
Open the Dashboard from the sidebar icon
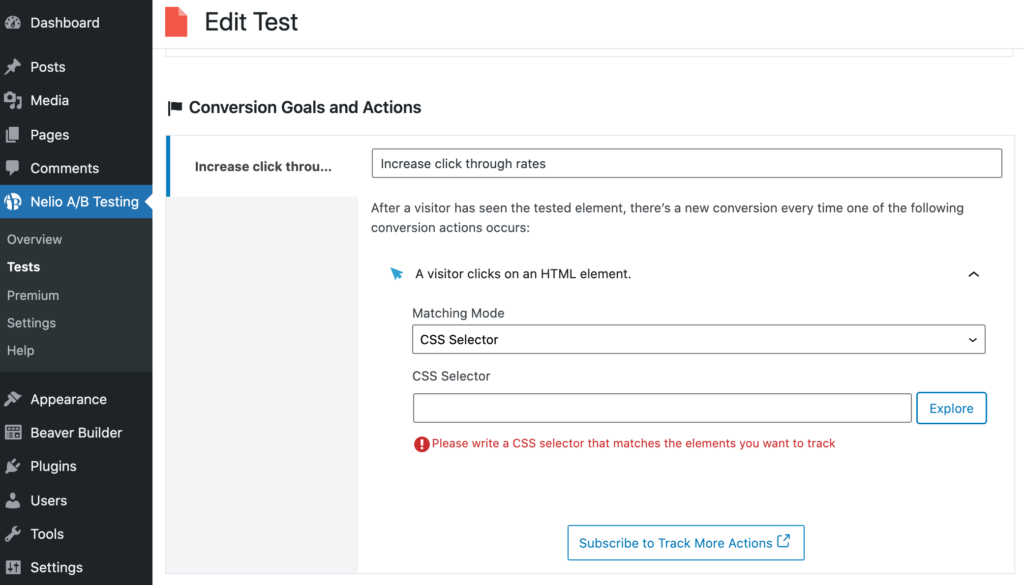click(14, 22)
